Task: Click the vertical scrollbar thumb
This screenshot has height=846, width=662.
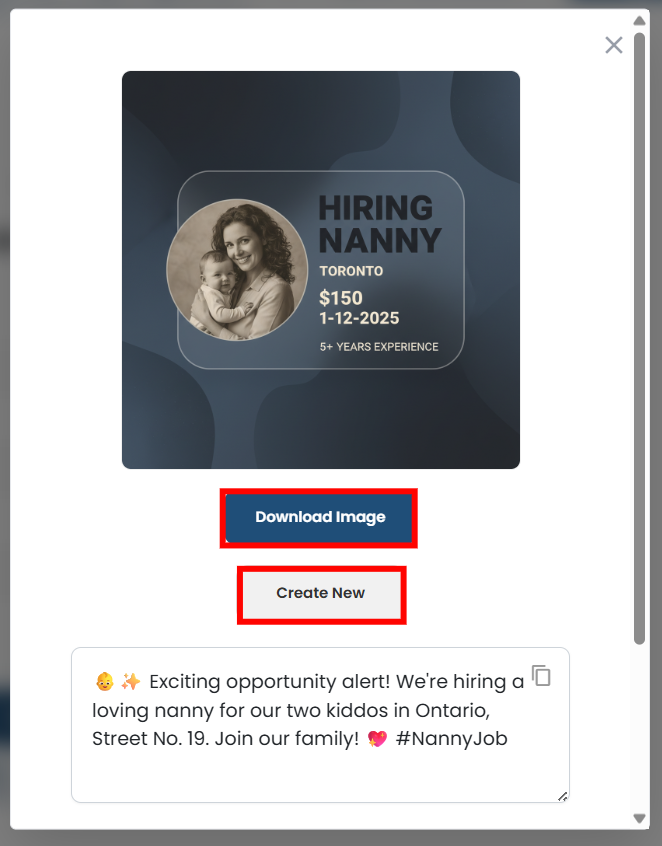Action: click(x=639, y=338)
